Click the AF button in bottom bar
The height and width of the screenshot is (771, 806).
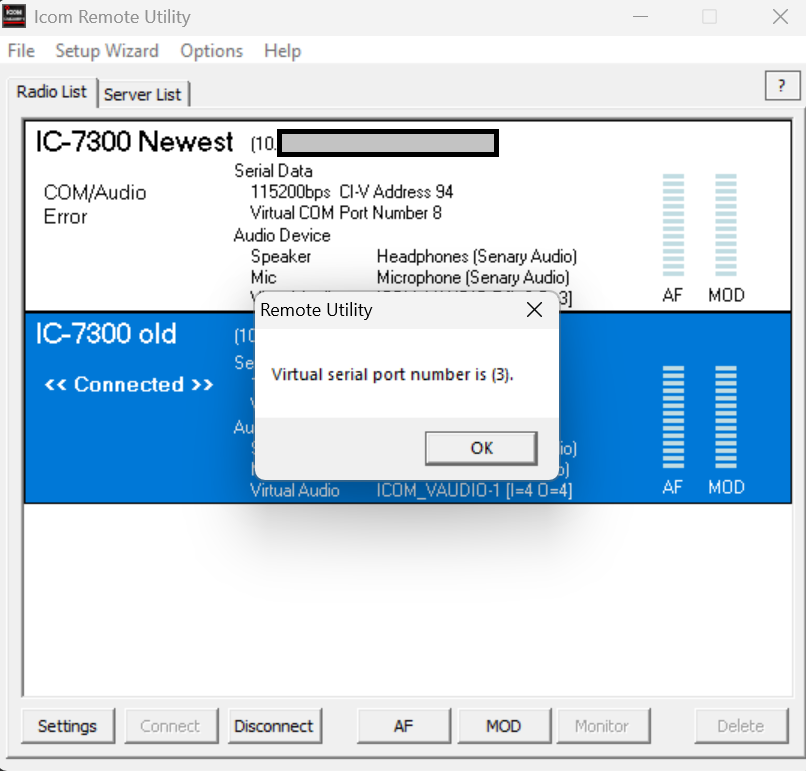pos(403,726)
